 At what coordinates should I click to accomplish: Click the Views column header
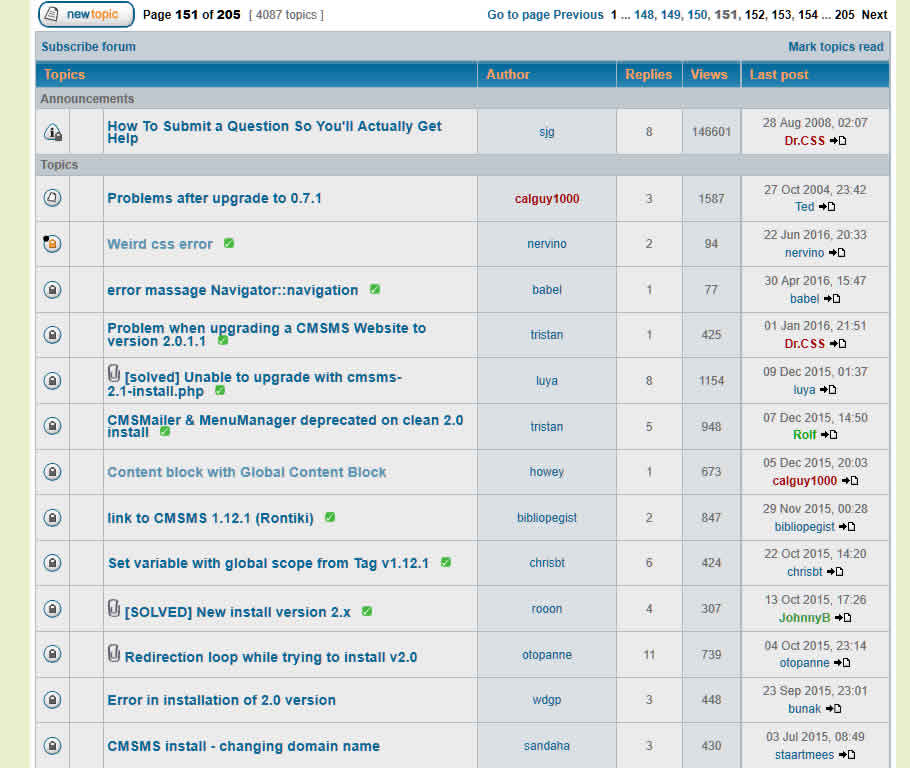click(x=709, y=75)
